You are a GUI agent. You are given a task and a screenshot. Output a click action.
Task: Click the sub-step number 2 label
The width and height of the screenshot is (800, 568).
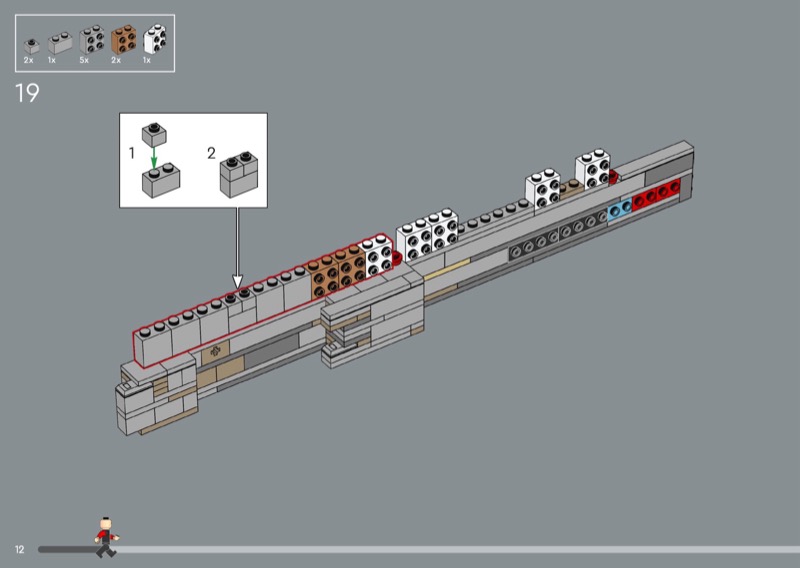(211, 153)
